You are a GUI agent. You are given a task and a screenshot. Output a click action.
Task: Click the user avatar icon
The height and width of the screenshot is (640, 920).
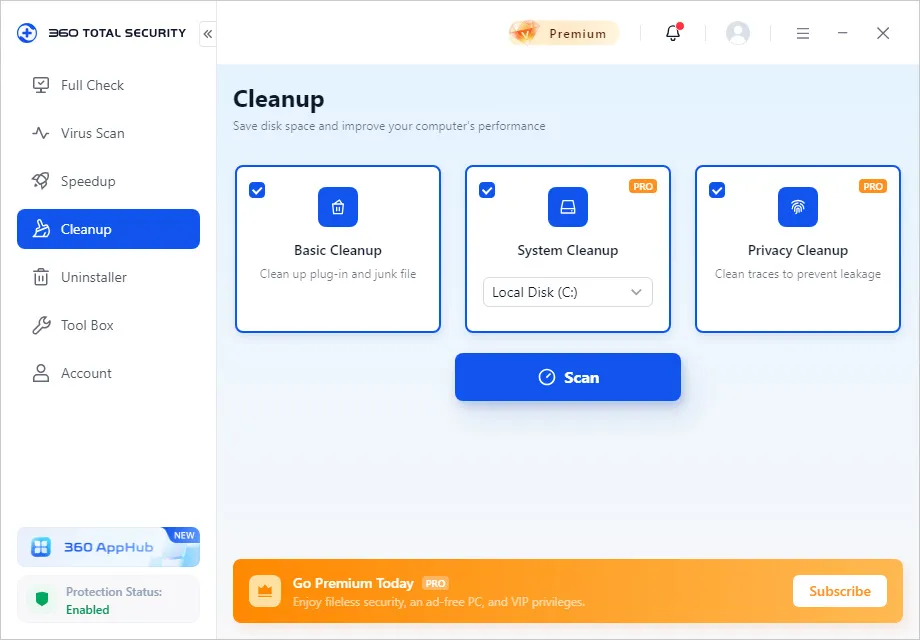(x=738, y=33)
